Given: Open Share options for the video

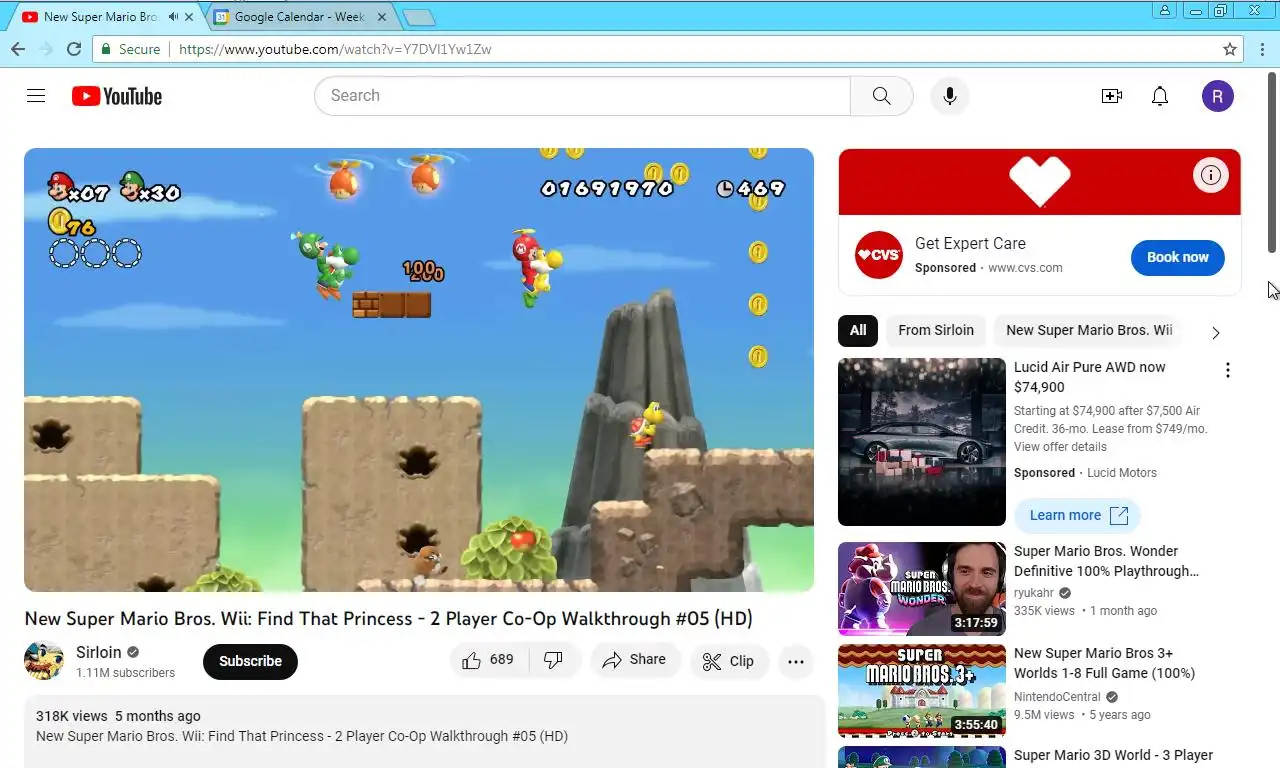Looking at the screenshot, I should 635,660.
